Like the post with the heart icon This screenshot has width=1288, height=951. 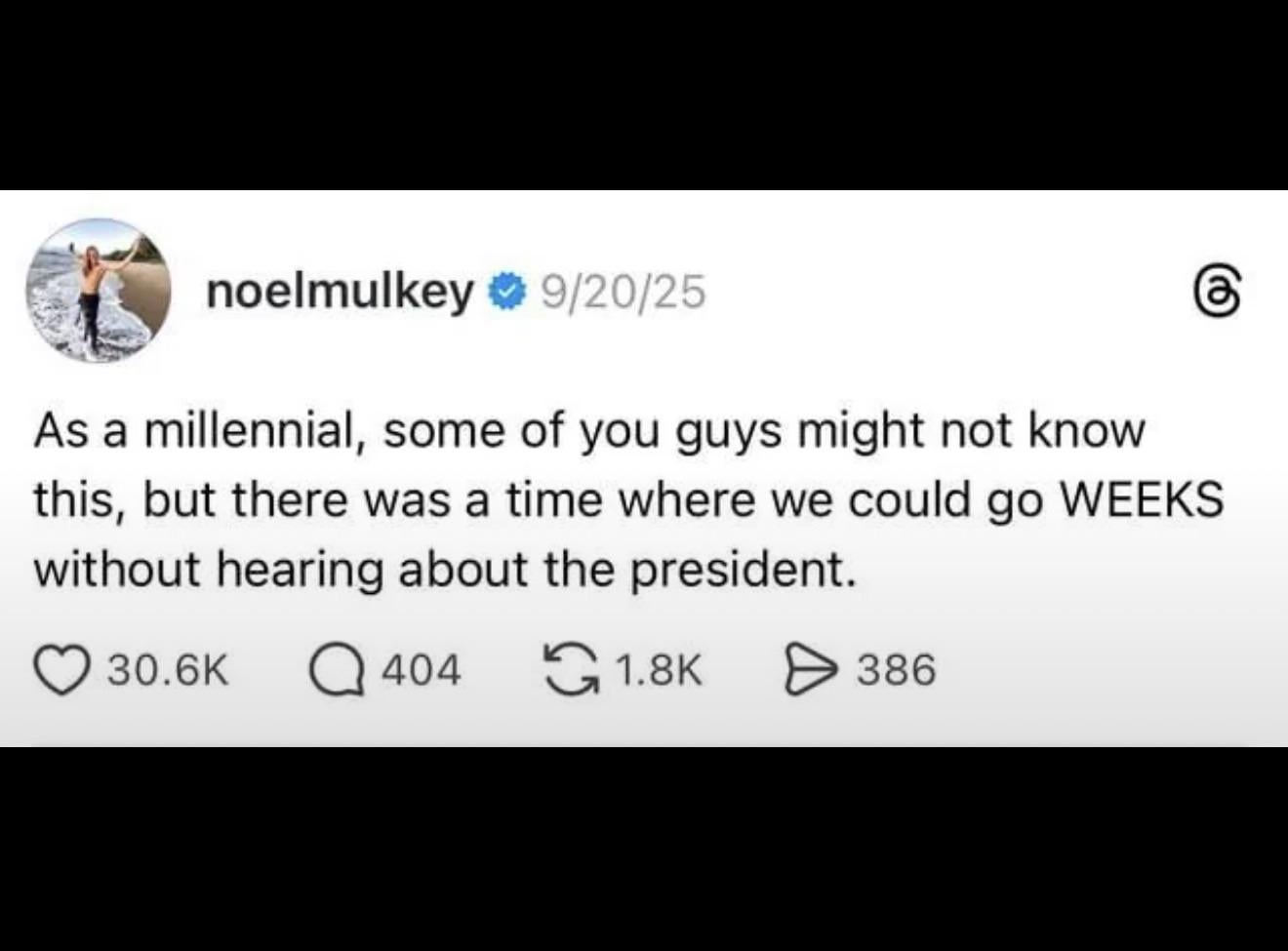(60, 670)
